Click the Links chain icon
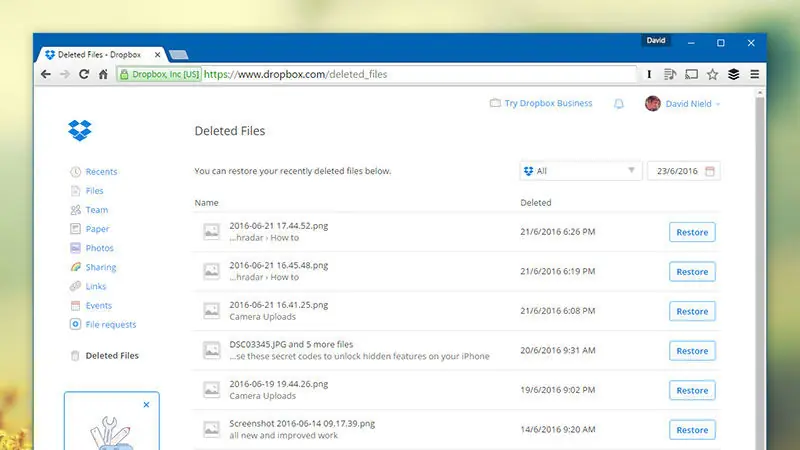Image resolution: width=800 pixels, height=450 pixels. (x=76, y=286)
